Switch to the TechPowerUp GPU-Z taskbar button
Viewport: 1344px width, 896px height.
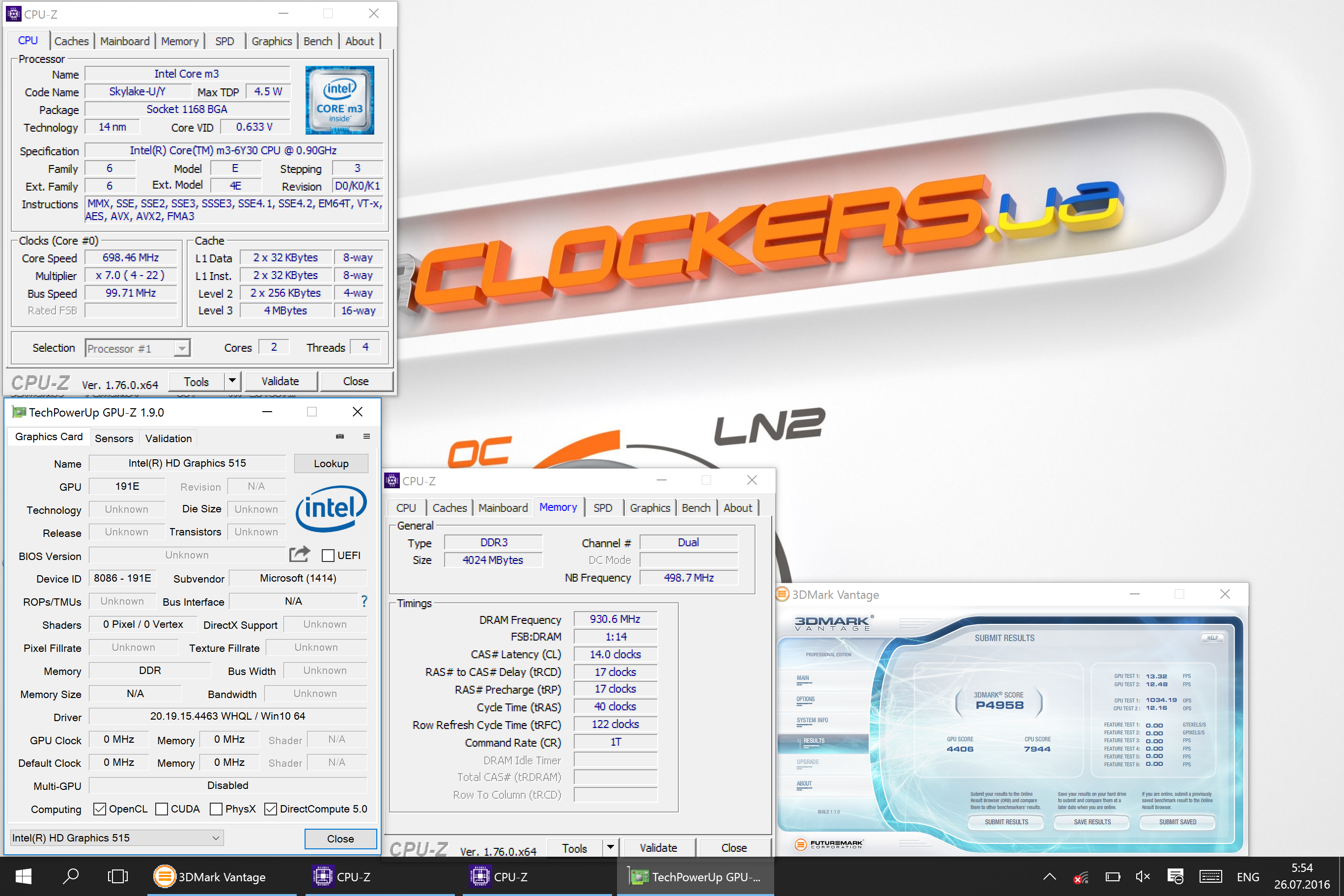point(695,876)
